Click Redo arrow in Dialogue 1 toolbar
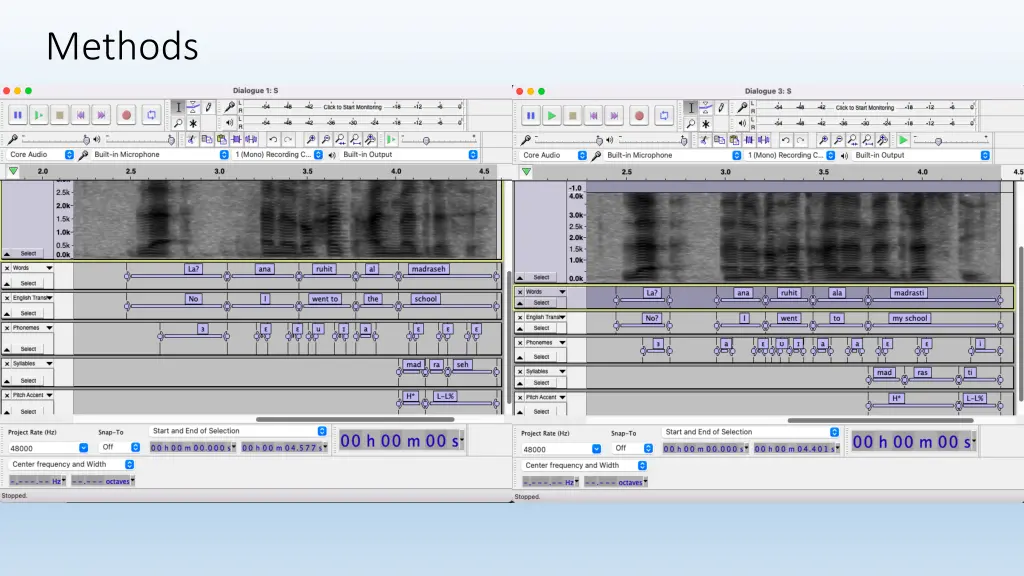The image size is (1024, 576). [288, 139]
